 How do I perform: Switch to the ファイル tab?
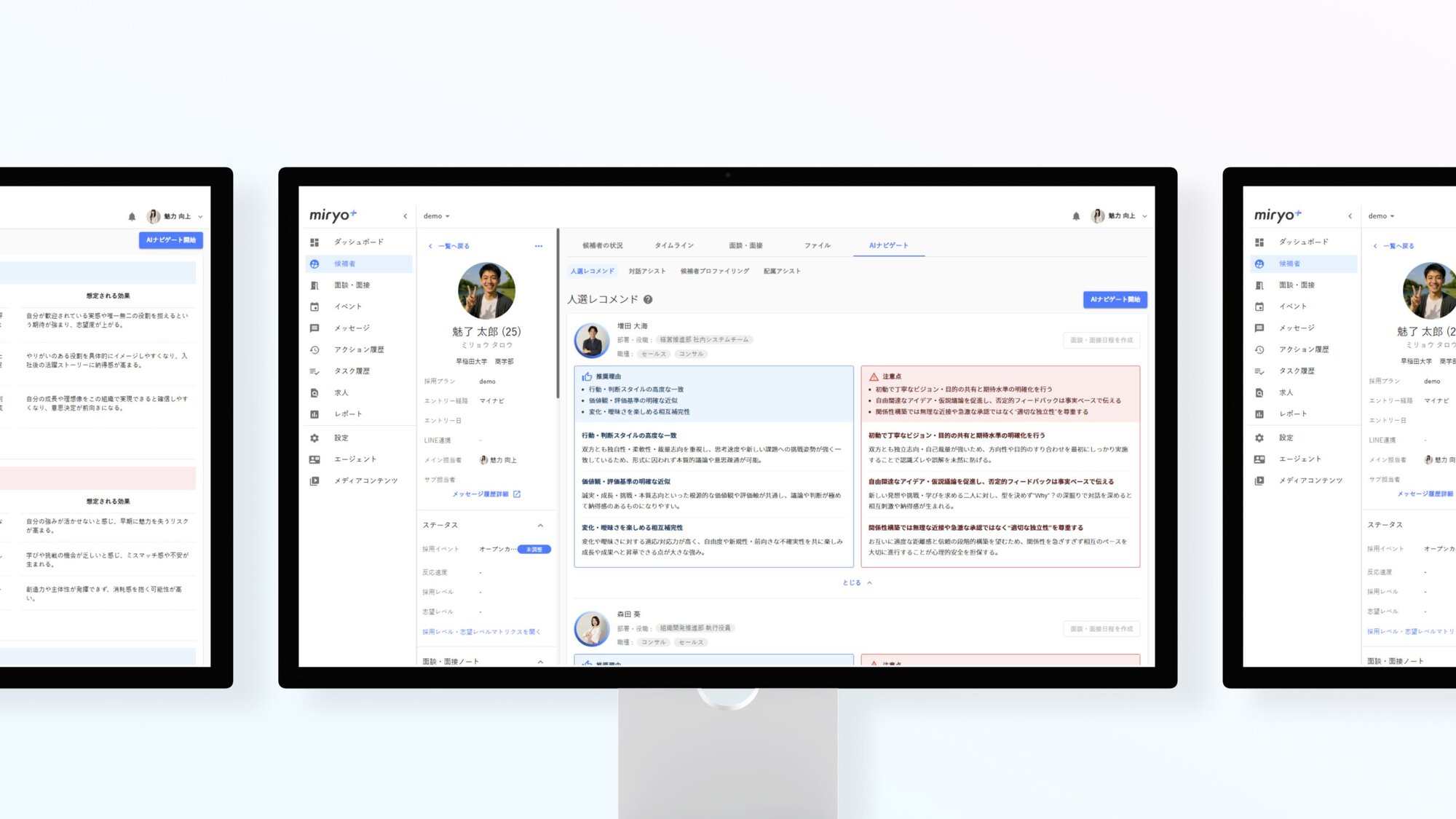tap(818, 245)
